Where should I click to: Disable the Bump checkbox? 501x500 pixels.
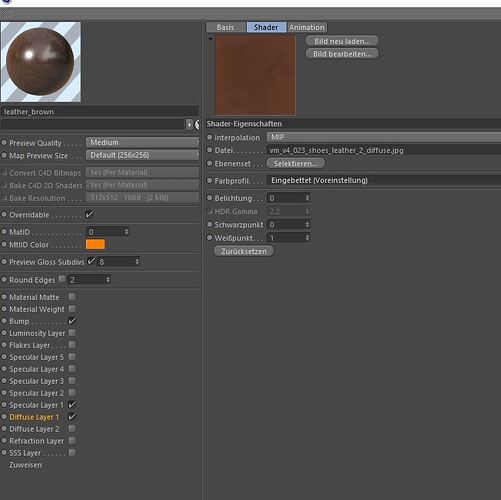72,321
